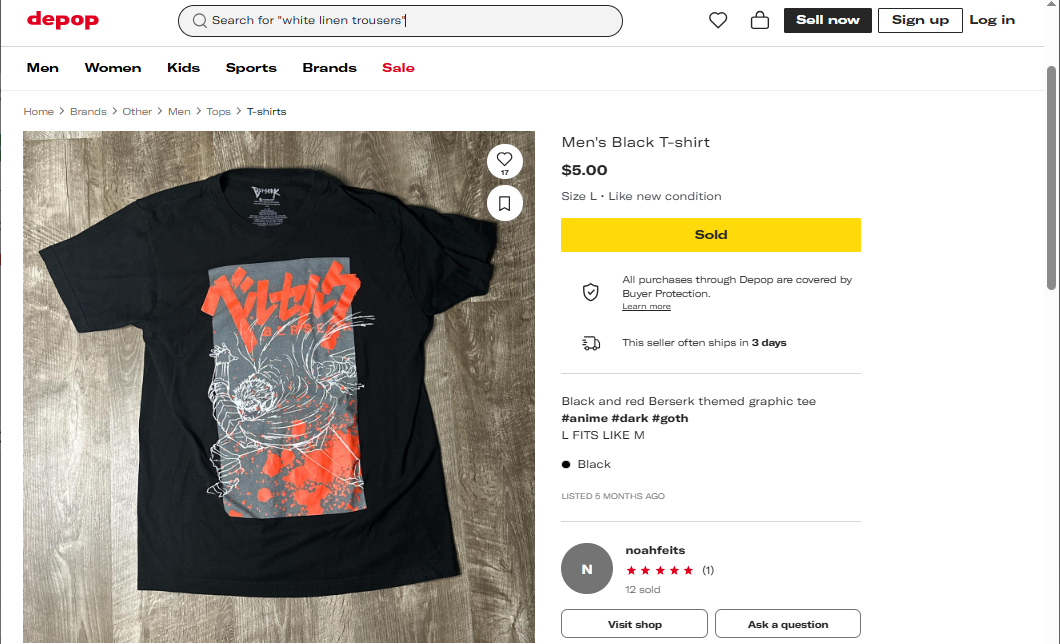Click the Learn more link
Viewport: 1060px width, 644px height.
point(646,307)
